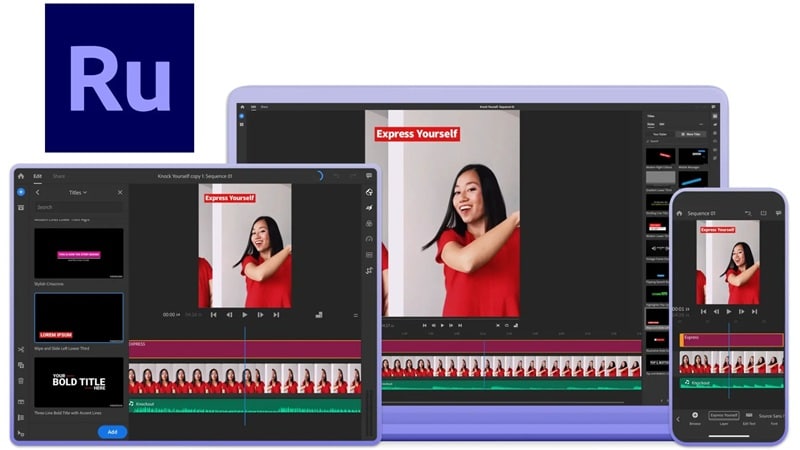Step forward one frame on phone
This screenshot has width=800, height=450.
[741, 311]
